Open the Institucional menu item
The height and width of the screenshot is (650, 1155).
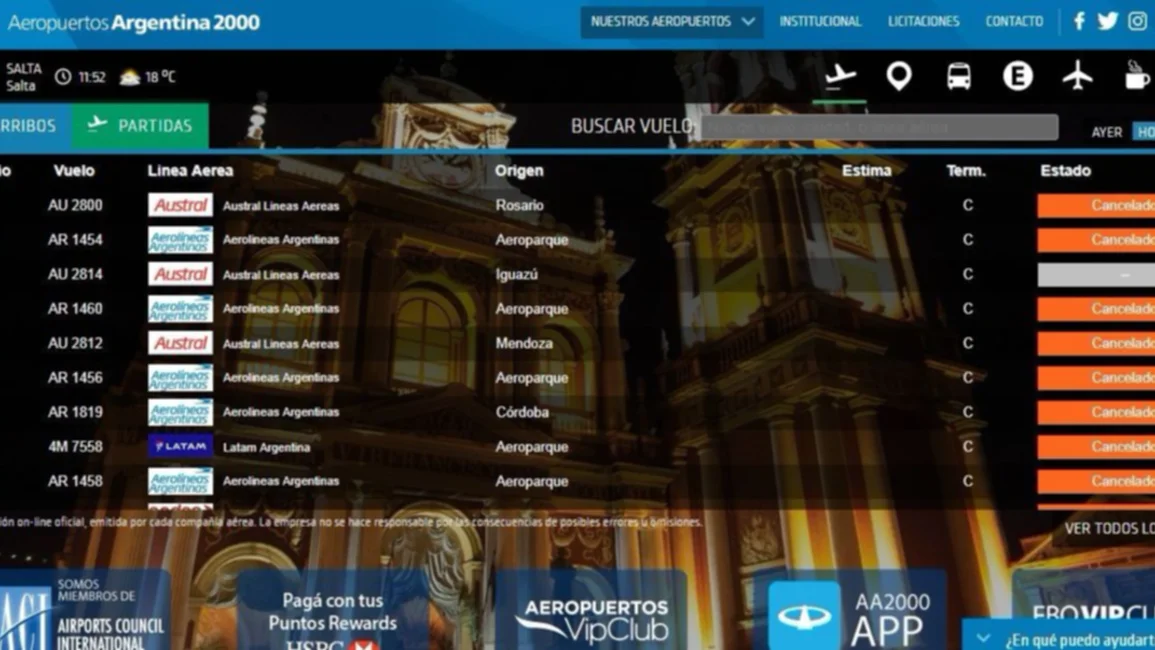coord(820,21)
